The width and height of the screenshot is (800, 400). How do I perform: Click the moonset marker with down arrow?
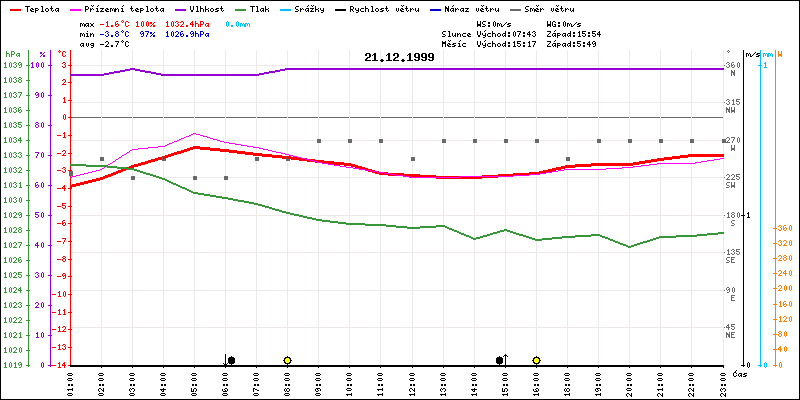click(x=229, y=360)
